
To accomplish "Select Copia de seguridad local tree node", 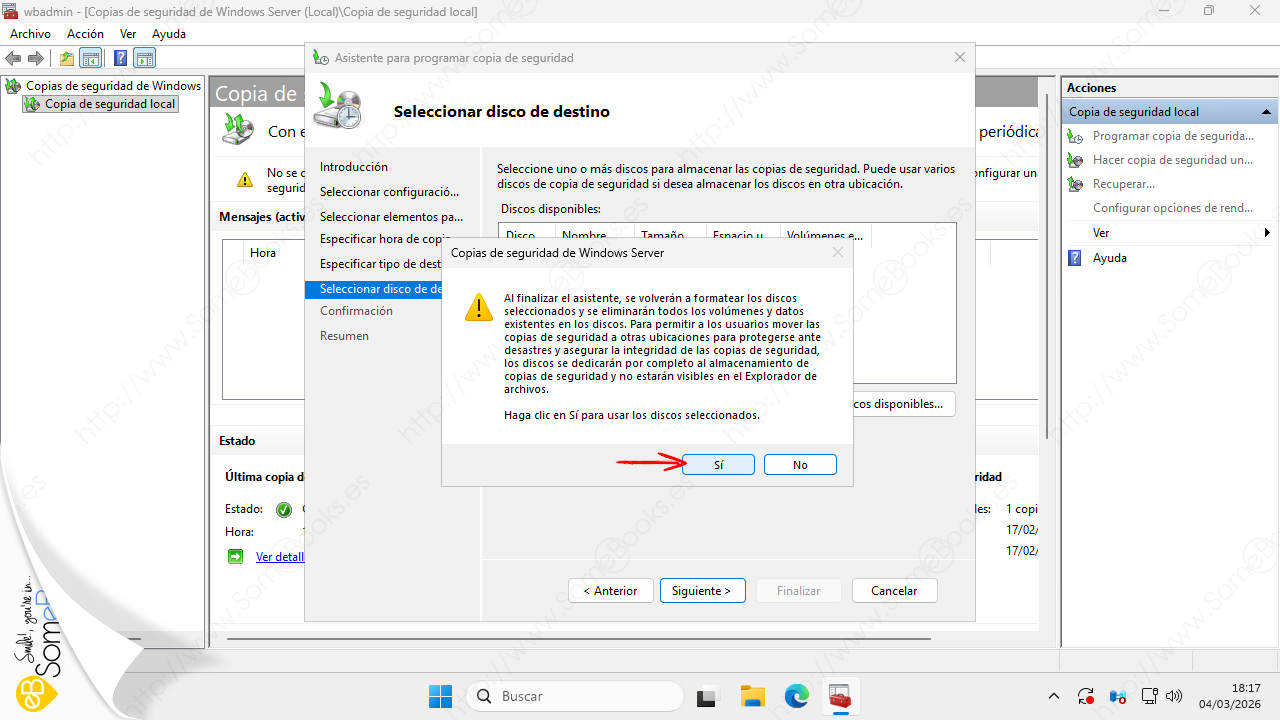I will [x=110, y=104].
